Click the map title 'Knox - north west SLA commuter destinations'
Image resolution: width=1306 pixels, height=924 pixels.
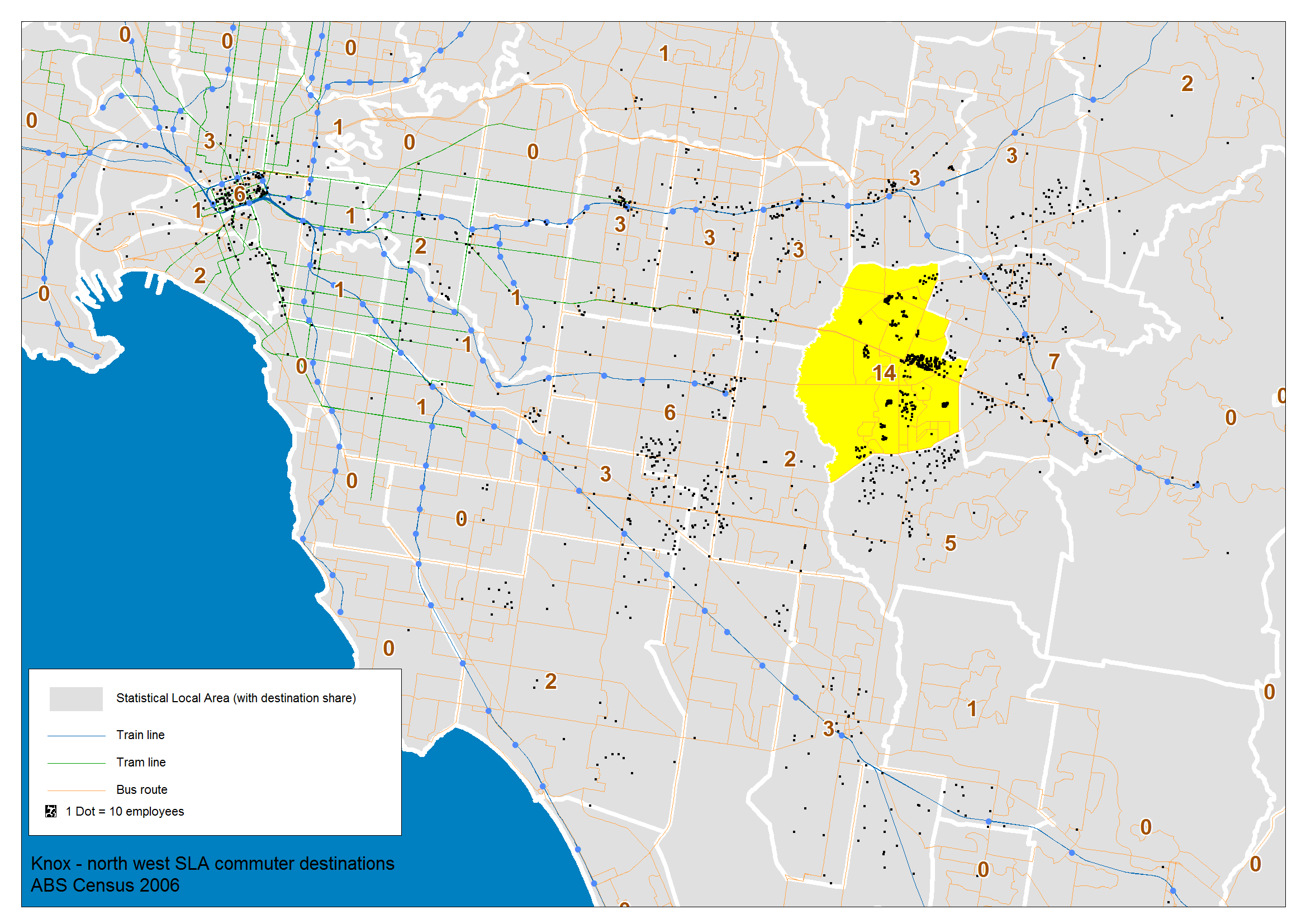[x=212, y=864]
